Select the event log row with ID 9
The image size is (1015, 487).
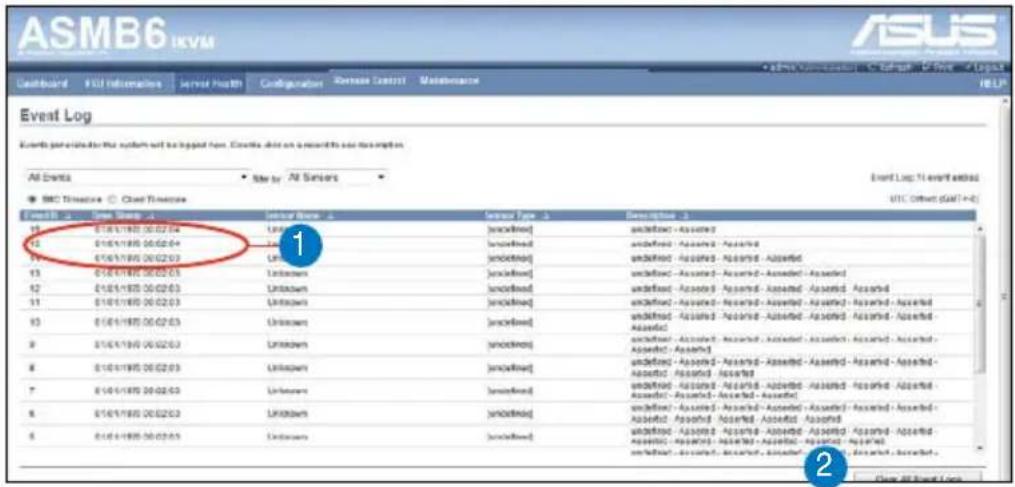[x=497, y=345]
